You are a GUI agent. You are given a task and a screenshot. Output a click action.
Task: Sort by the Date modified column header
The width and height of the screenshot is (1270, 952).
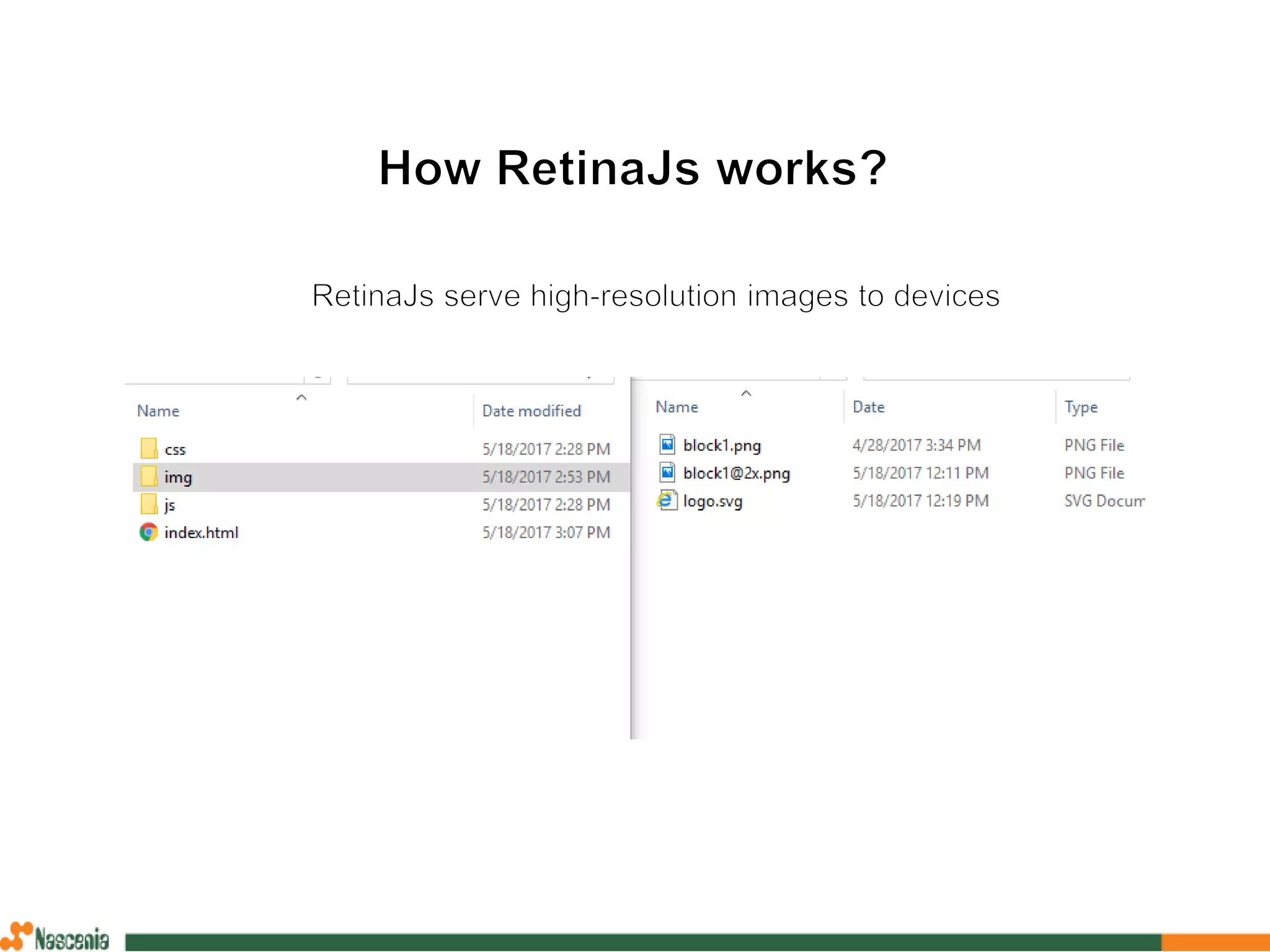point(531,411)
